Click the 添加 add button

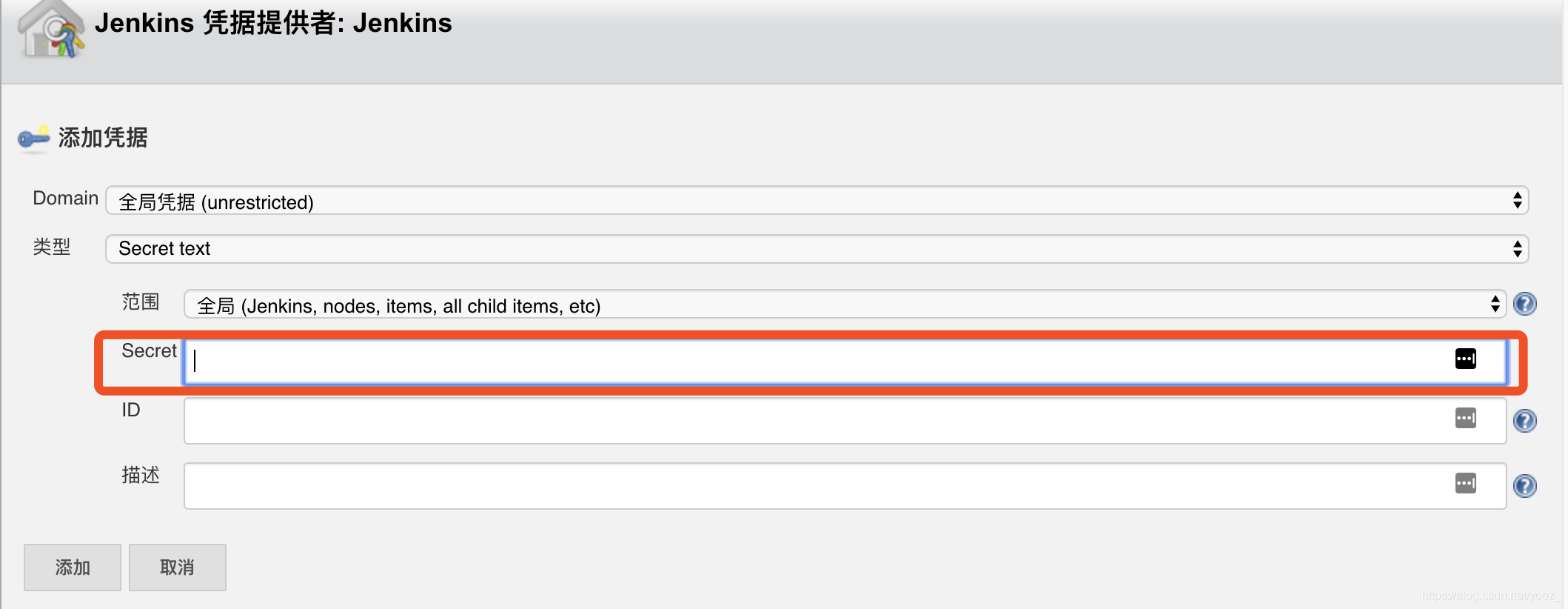(73, 568)
